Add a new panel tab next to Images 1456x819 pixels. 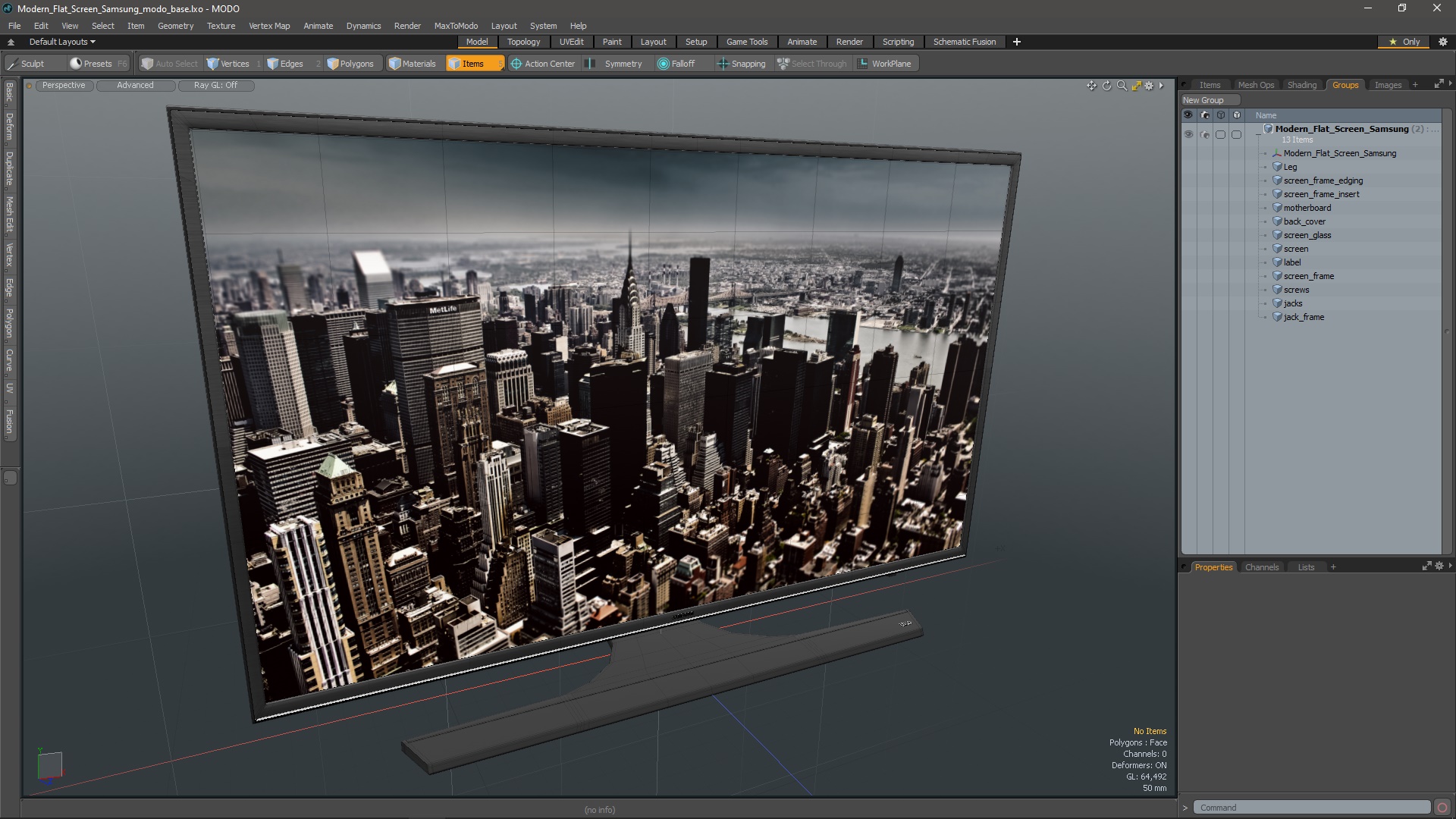pos(1415,85)
